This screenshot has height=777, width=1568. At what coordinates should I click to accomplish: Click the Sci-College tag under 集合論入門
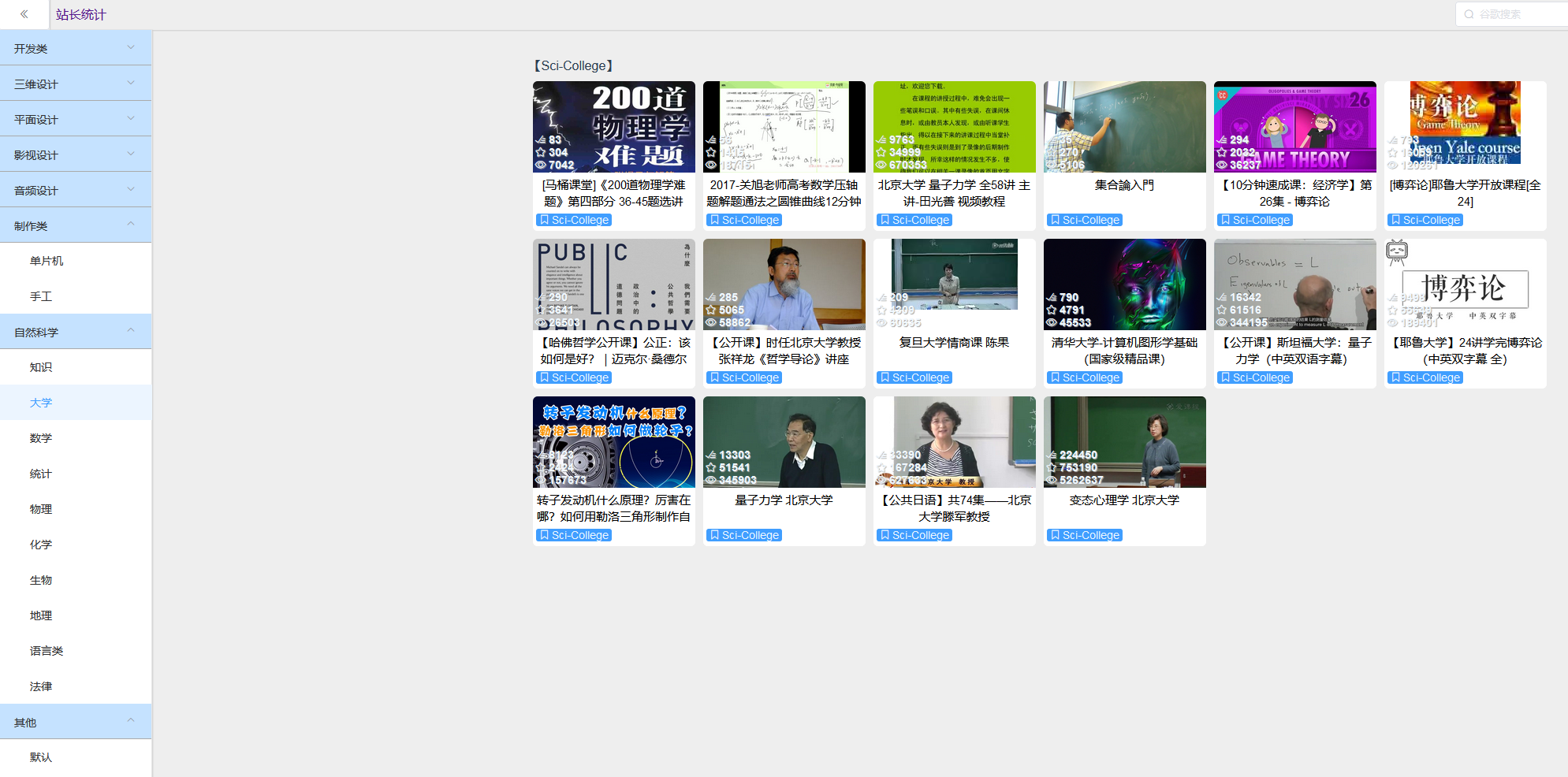pos(1085,220)
